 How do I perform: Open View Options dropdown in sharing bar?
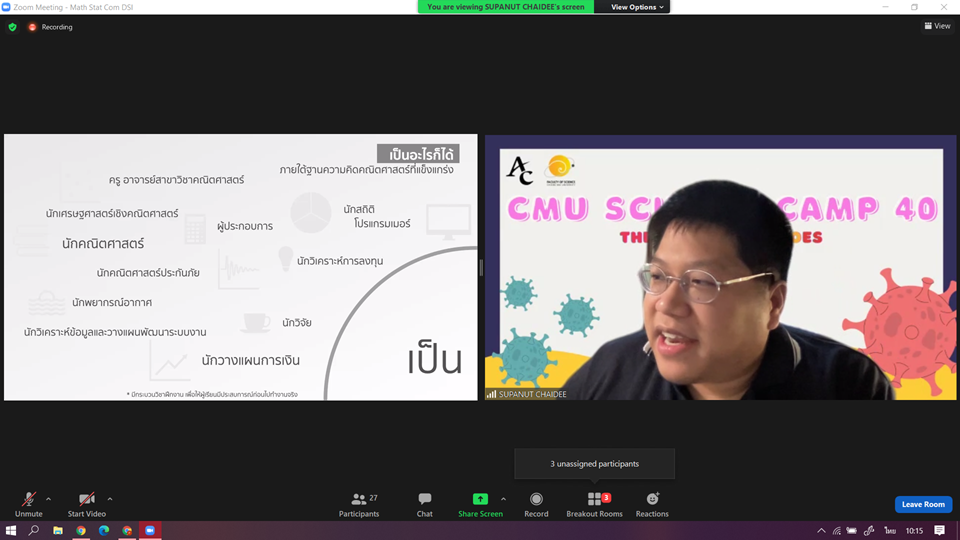click(x=636, y=7)
